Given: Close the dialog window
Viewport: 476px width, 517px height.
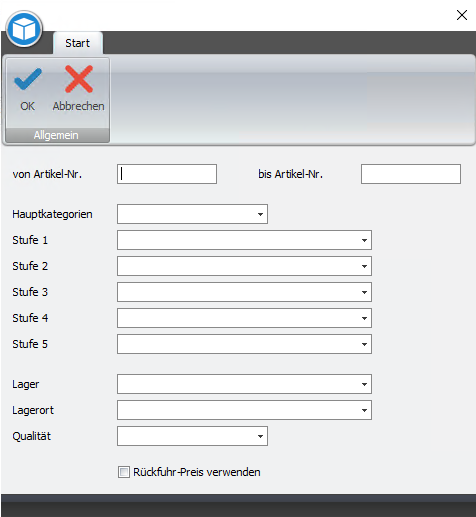Looking at the screenshot, I should pos(462,15).
